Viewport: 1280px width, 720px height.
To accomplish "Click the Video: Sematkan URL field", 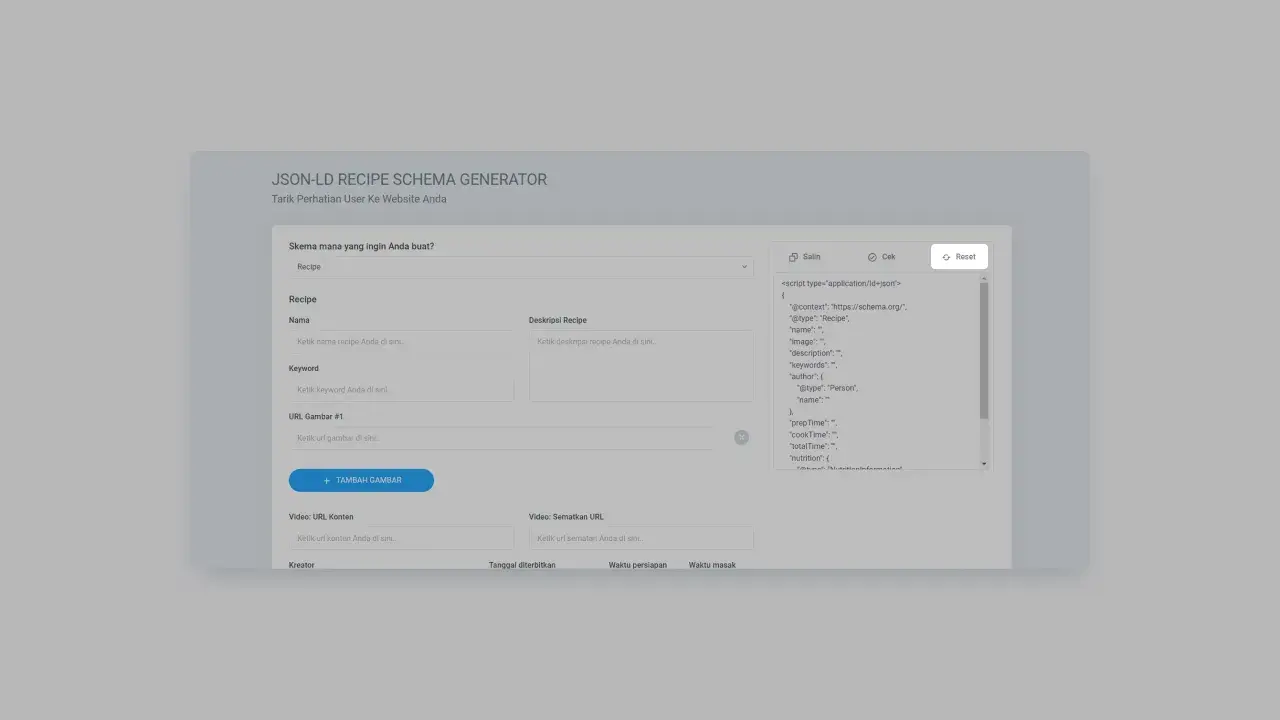I will coord(640,538).
